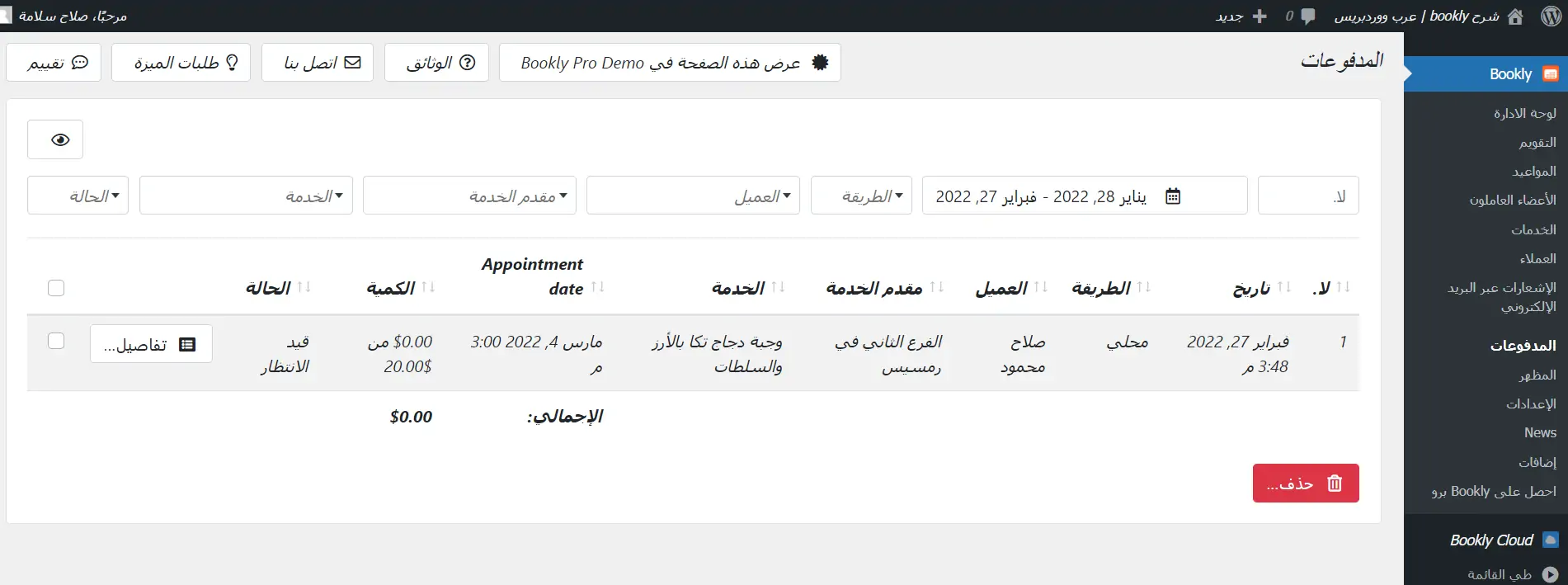Sort table by Appointment date arrows
This screenshot has width=1568, height=585.
tap(598, 287)
